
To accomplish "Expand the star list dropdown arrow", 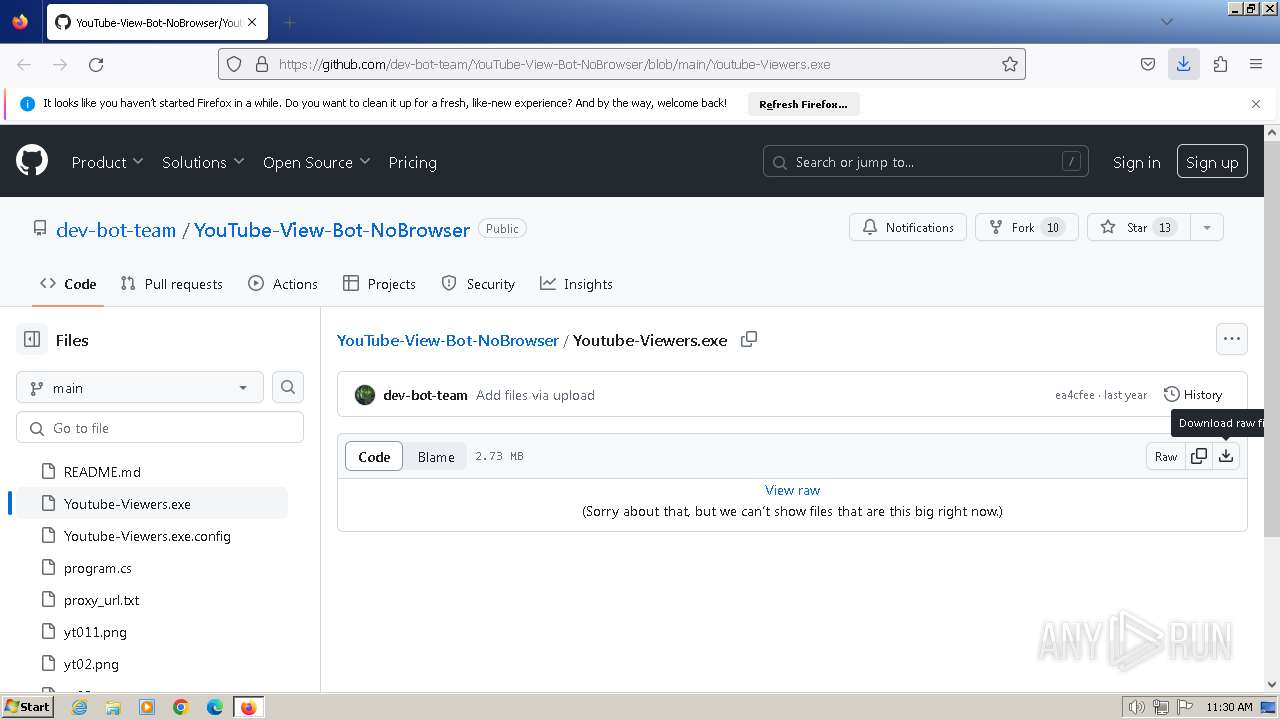I will pos(1207,227).
